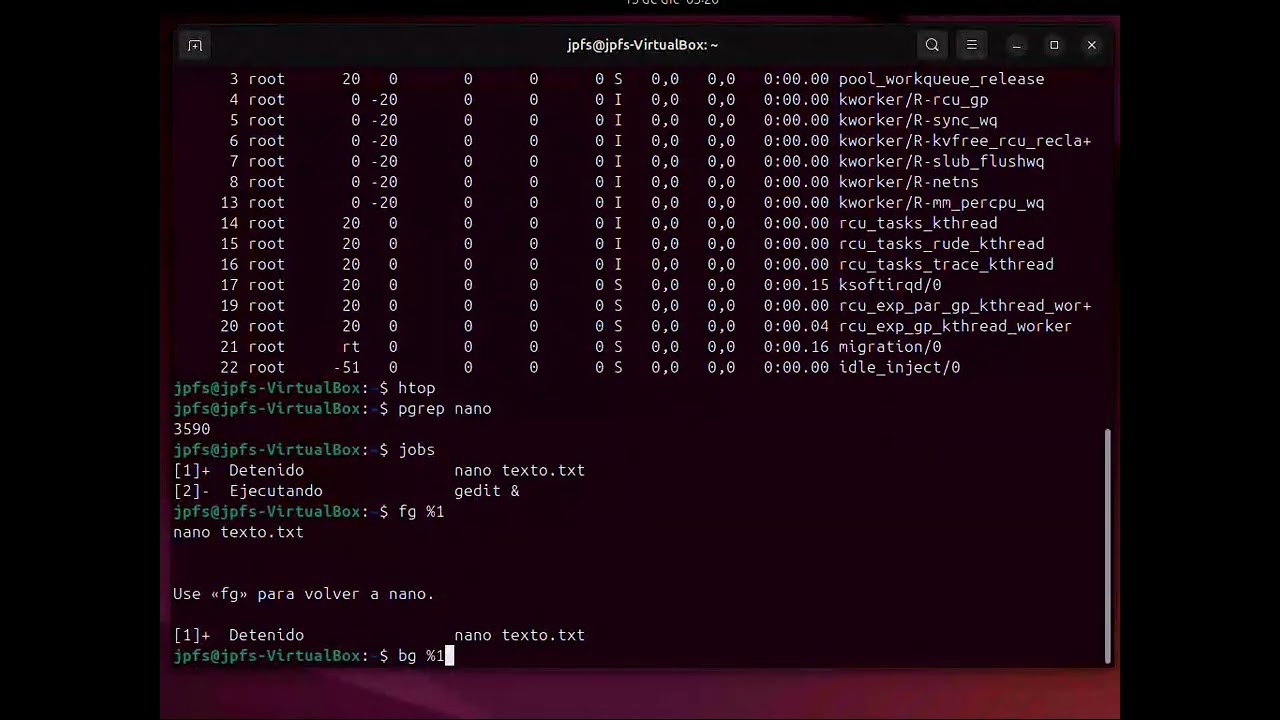Click the kworker/R-netns process name
The image size is (1280, 720).
click(x=908, y=182)
